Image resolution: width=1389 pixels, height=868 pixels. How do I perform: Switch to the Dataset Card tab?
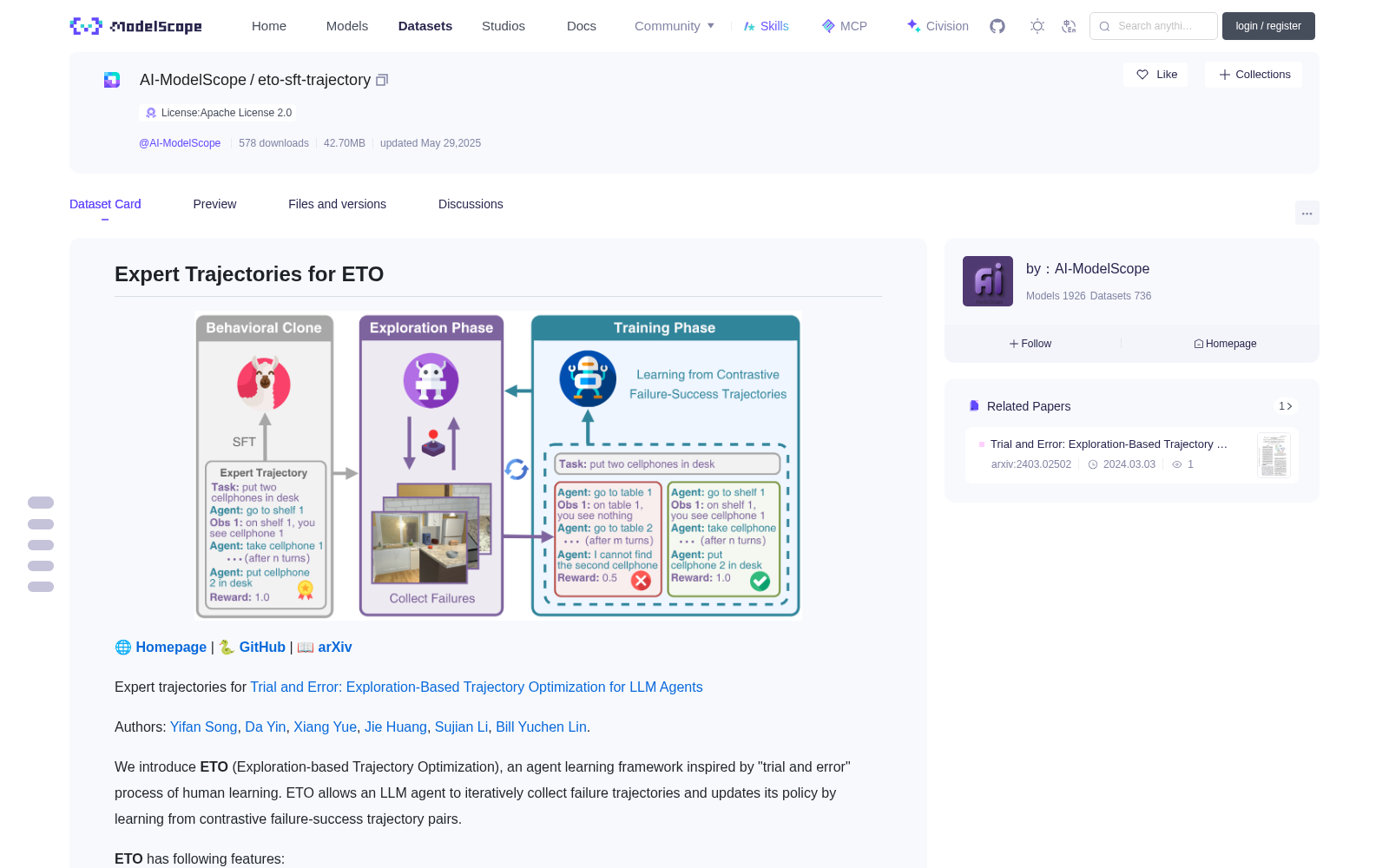tap(105, 204)
